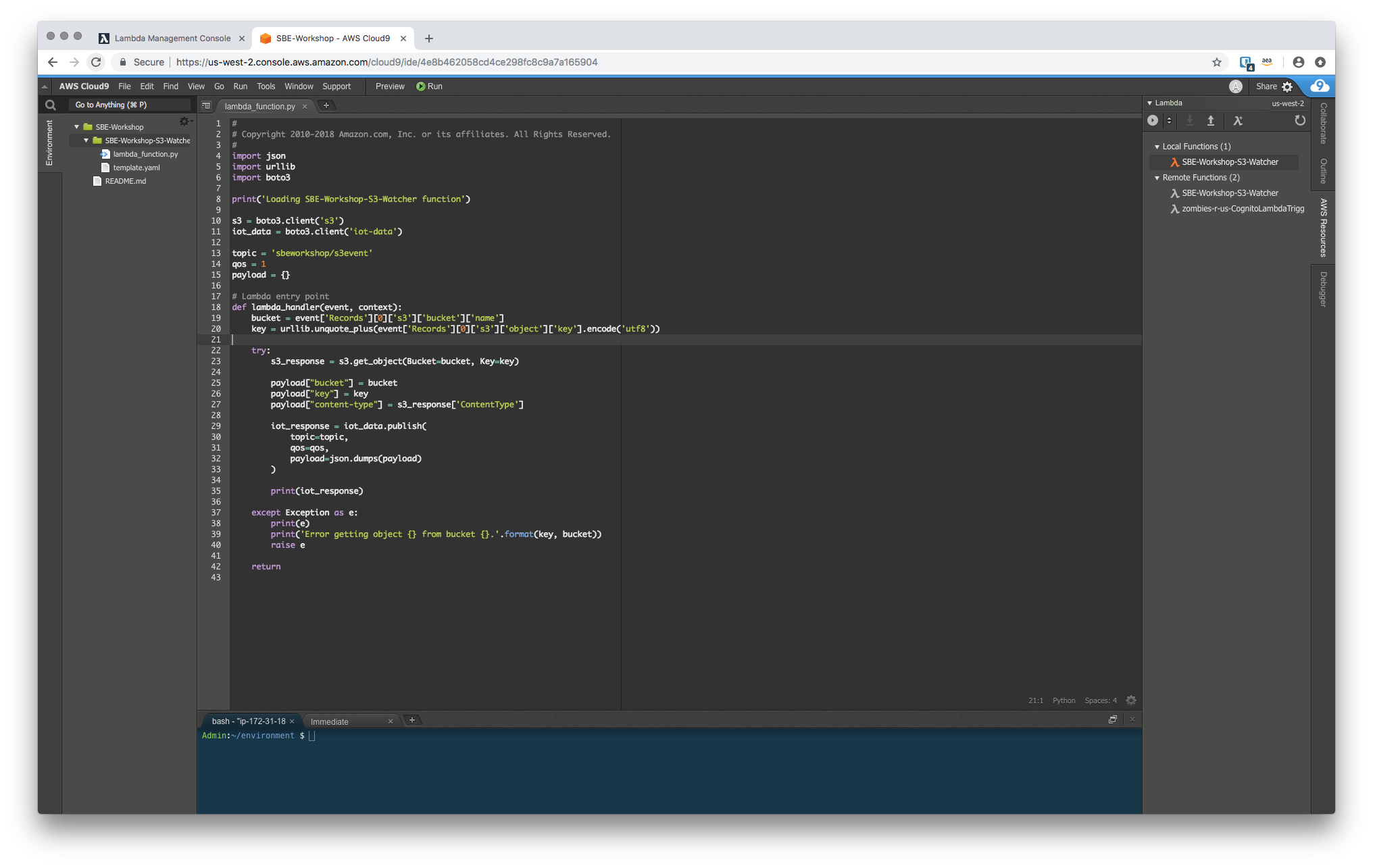
Task: Open the Support menu
Action: (336, 86)
